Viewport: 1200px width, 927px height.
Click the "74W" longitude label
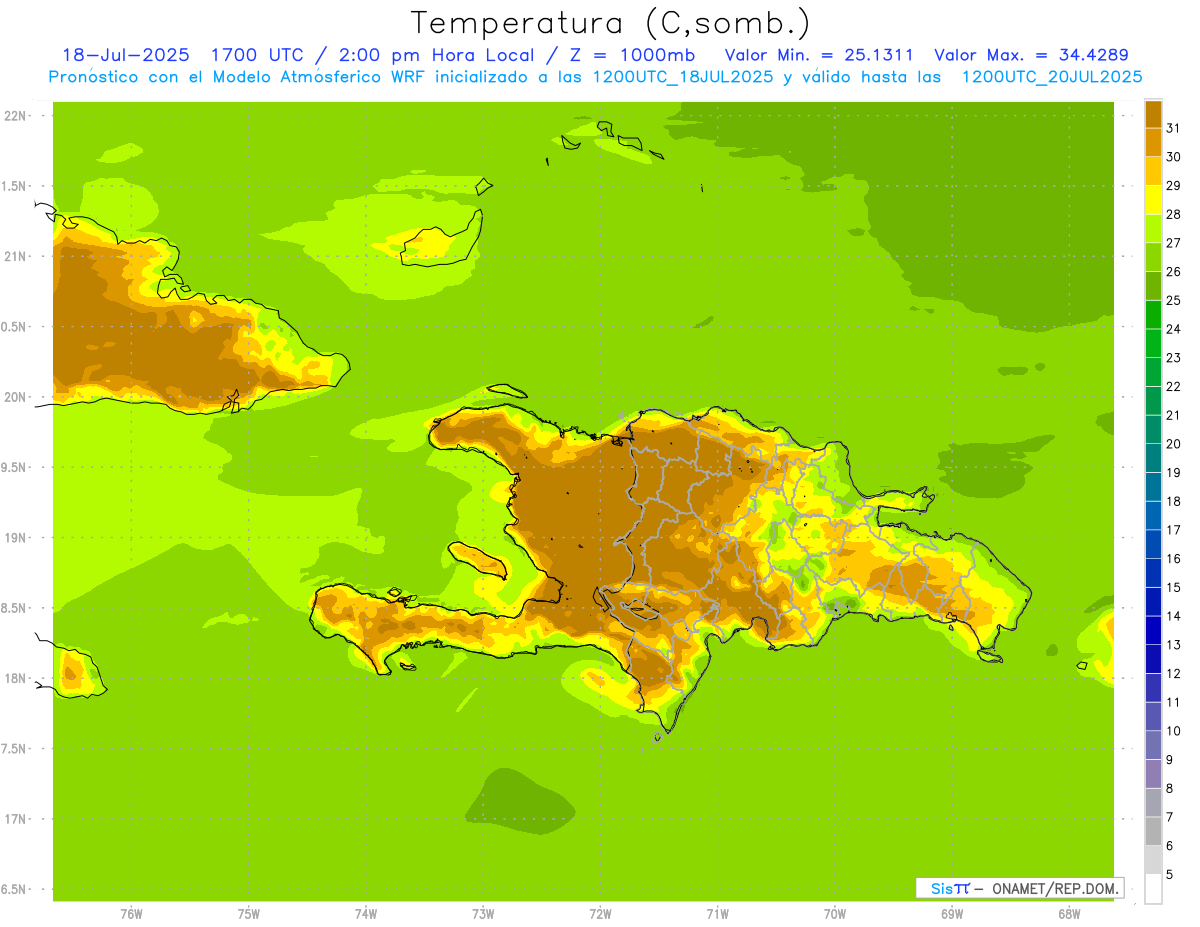click(x=366, y=914)
